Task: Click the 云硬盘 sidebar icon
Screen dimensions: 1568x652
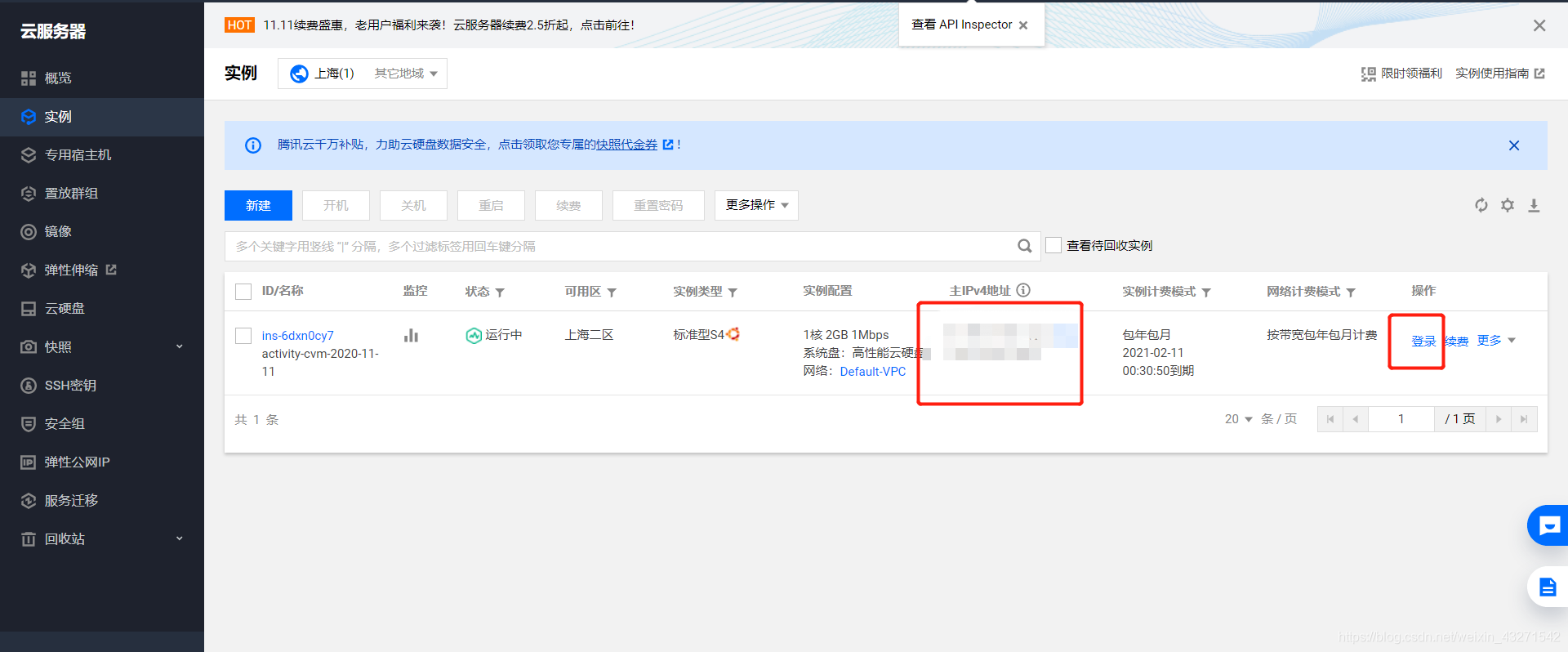Action: (x=29, y=309)
